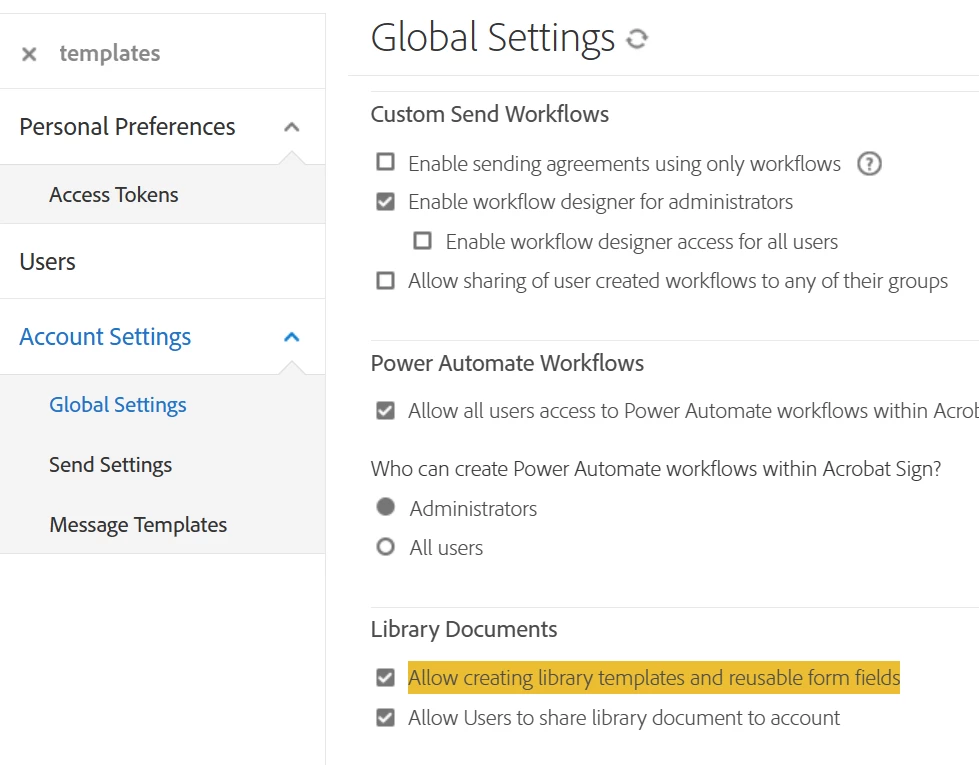Viewport: 979px width, 765px height.
Task: Toggle Allow sharing of user created workflows
Action: tap(385, 281)
